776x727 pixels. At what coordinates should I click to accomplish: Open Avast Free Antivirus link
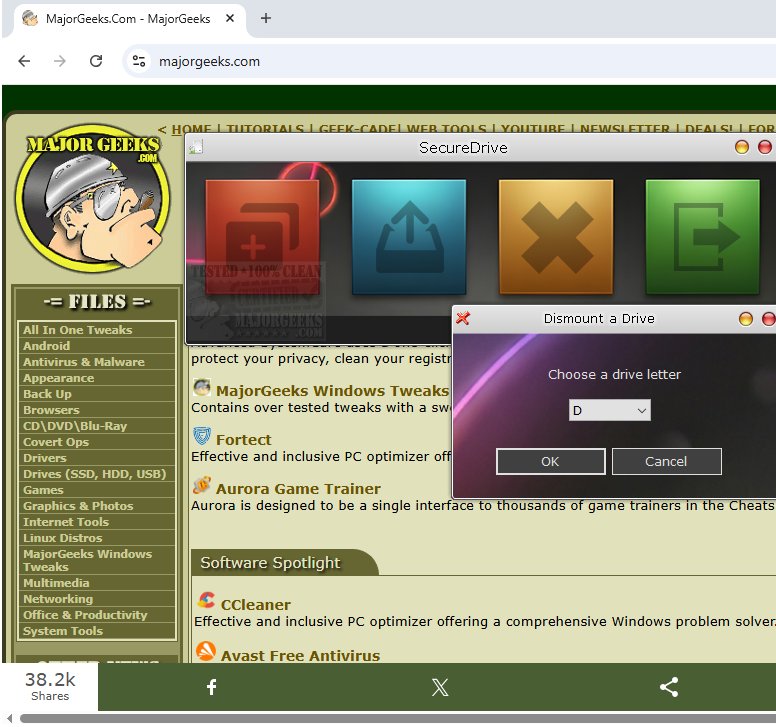(300, 656)
